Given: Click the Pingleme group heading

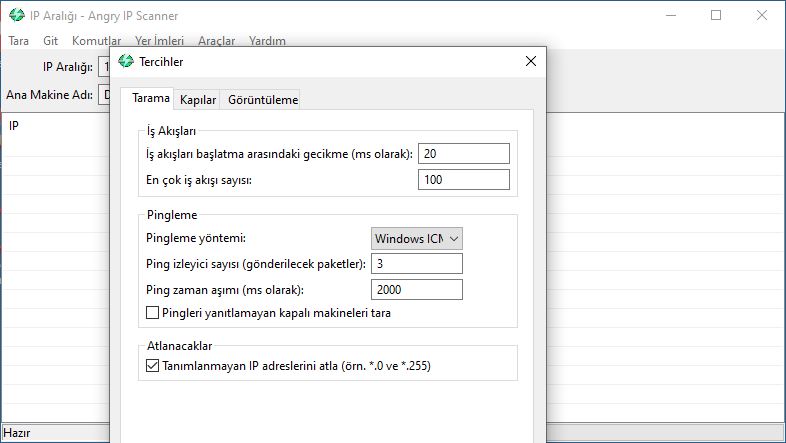Looking at the screenshot, I should [x=172, y=215].
